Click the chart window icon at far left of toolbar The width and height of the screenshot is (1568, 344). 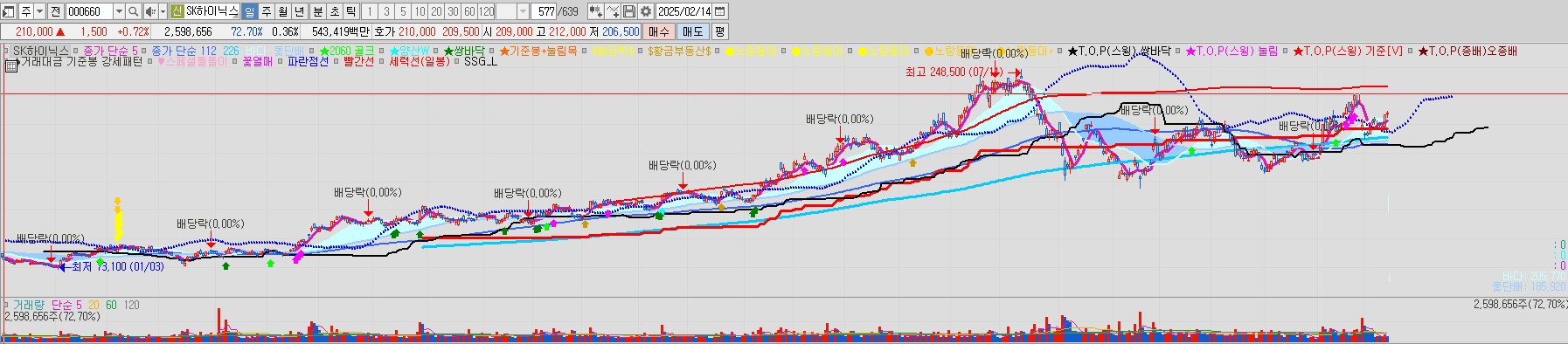click(9, 11)
